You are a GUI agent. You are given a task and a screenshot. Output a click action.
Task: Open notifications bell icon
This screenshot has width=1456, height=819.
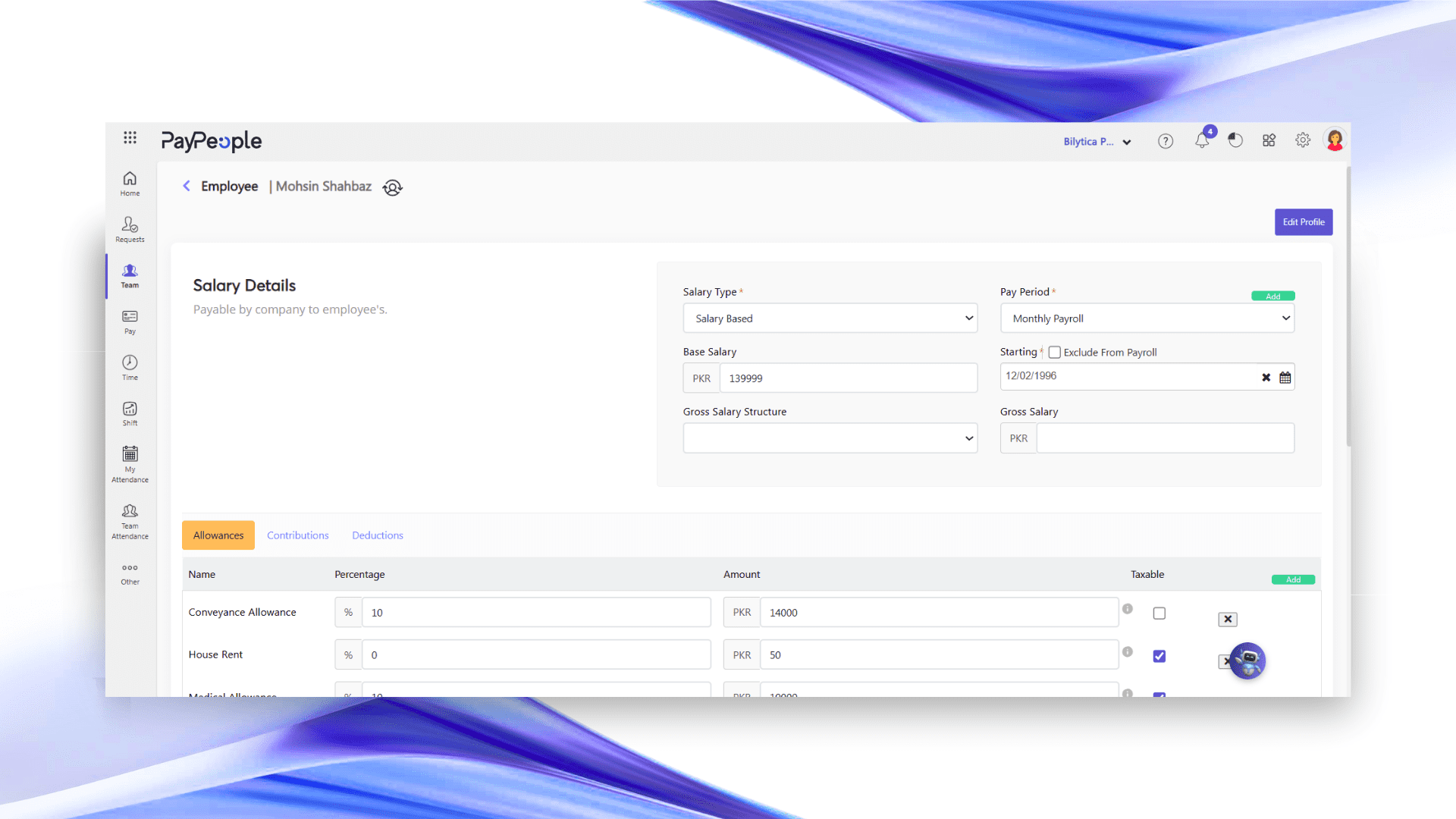tap(1202, 141)
